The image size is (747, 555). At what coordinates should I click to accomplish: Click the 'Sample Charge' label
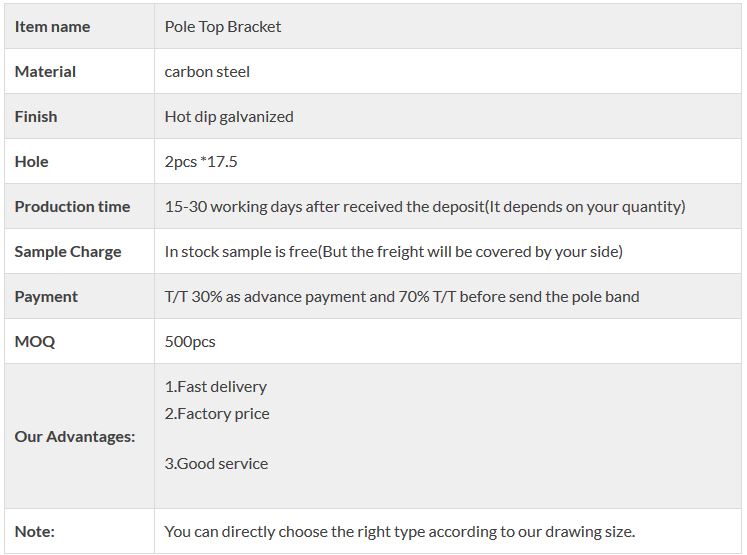[68, 252]
